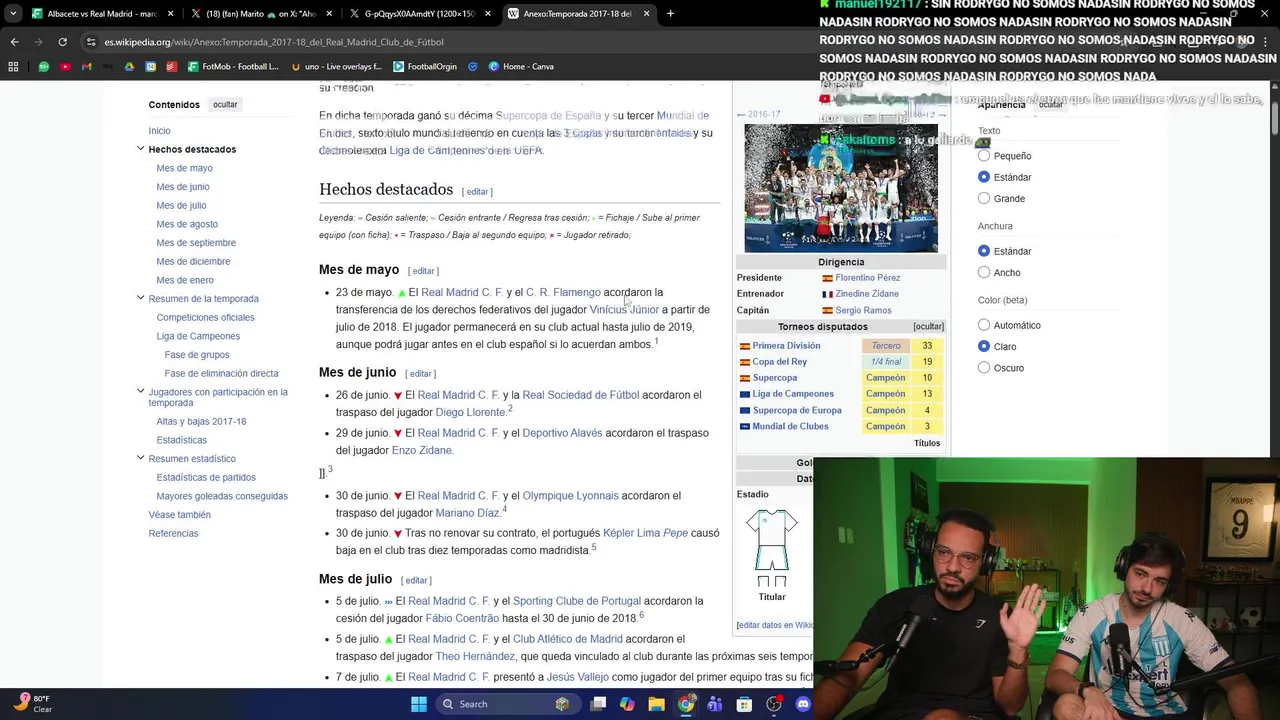Select Grande text size
Viewport: 1280px width, 720px height.
tap(984, 198)
